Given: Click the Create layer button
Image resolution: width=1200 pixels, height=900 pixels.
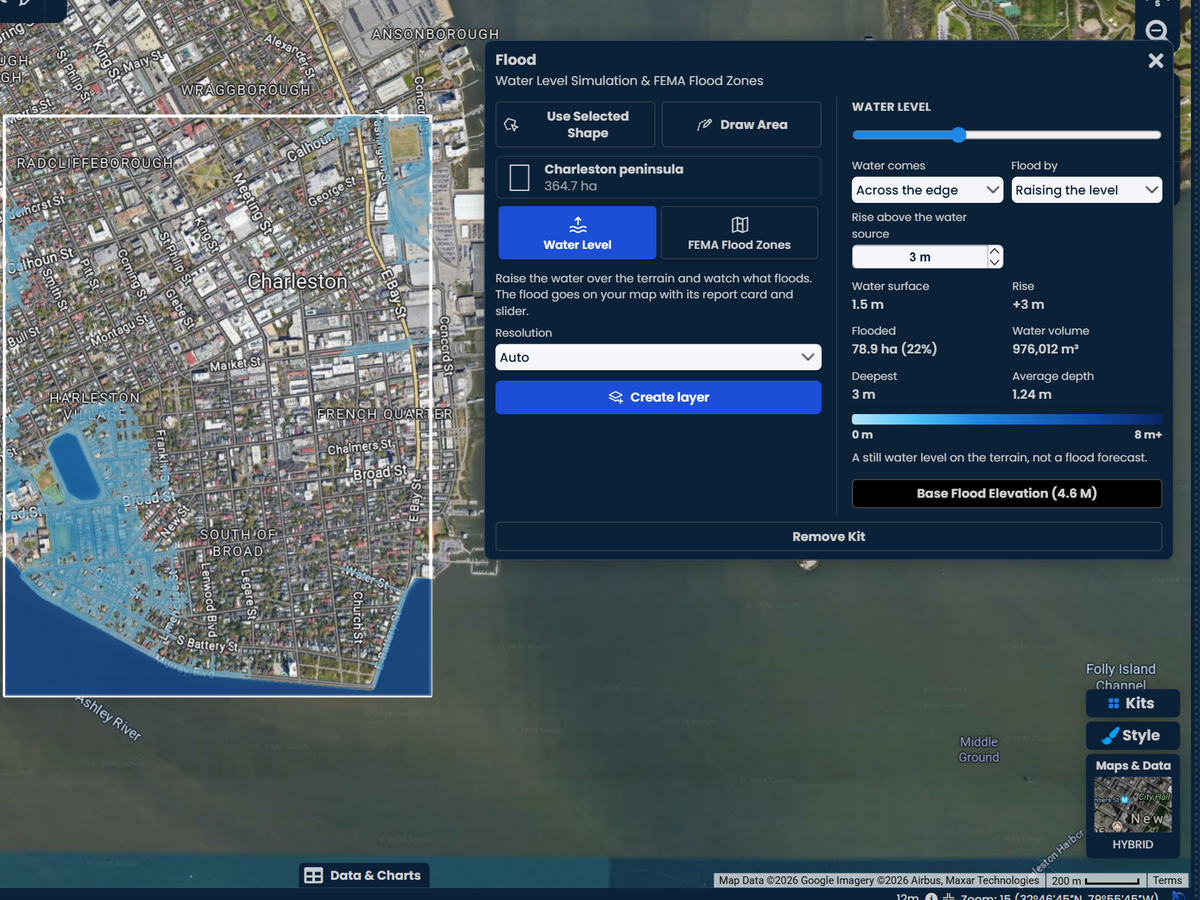Looking at the screenshot, I should (658, 397).
